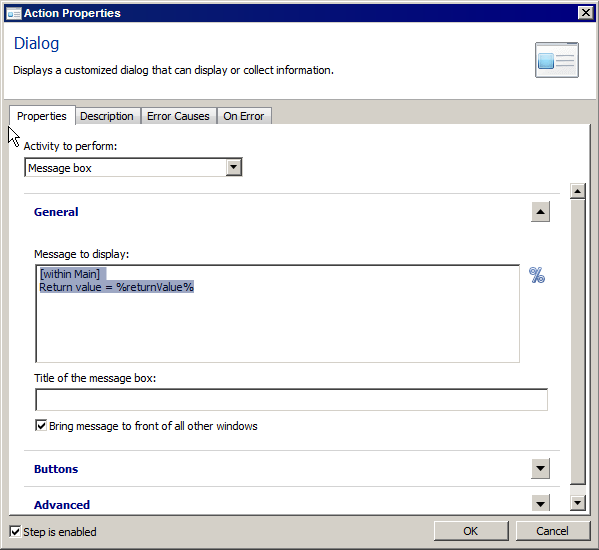Click the scrollbar up arrow

[578, 191]
